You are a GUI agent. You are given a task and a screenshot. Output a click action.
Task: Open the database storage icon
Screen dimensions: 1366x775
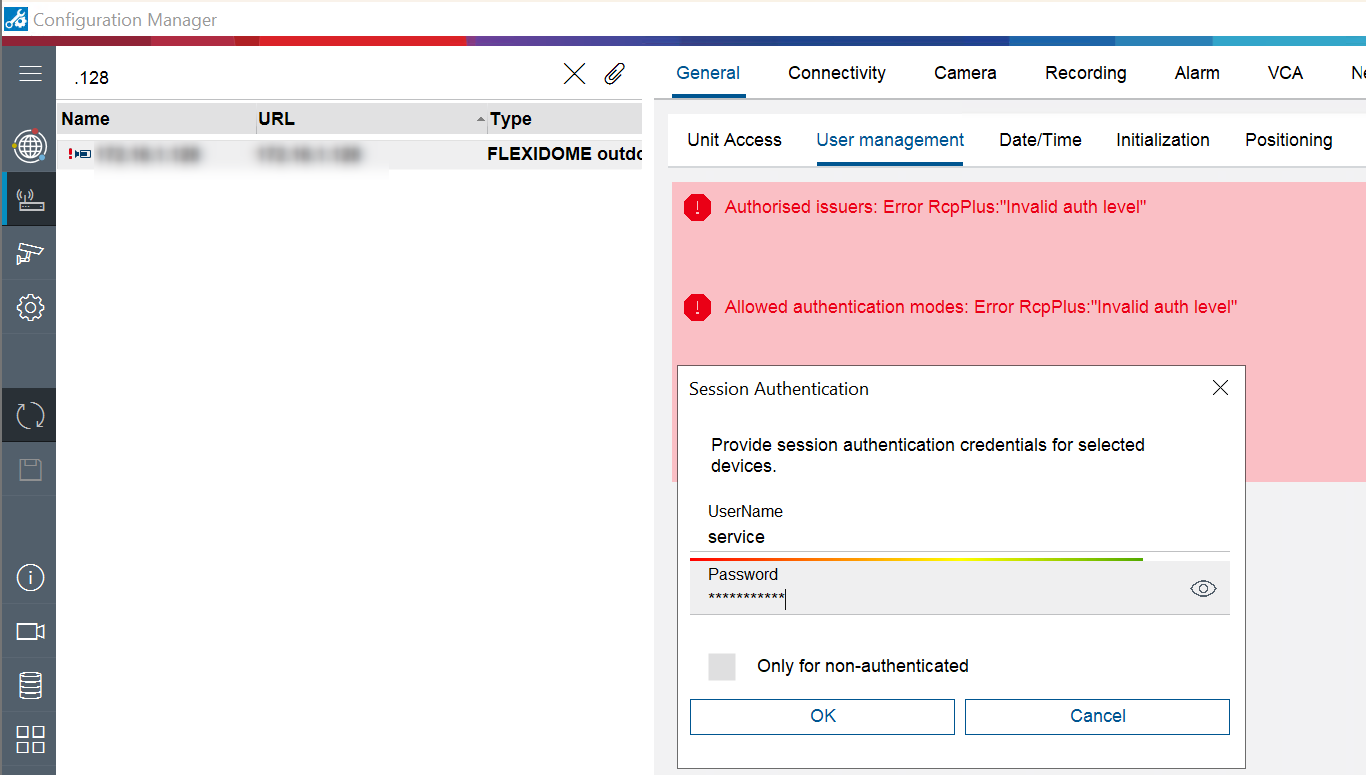point(30,685)
